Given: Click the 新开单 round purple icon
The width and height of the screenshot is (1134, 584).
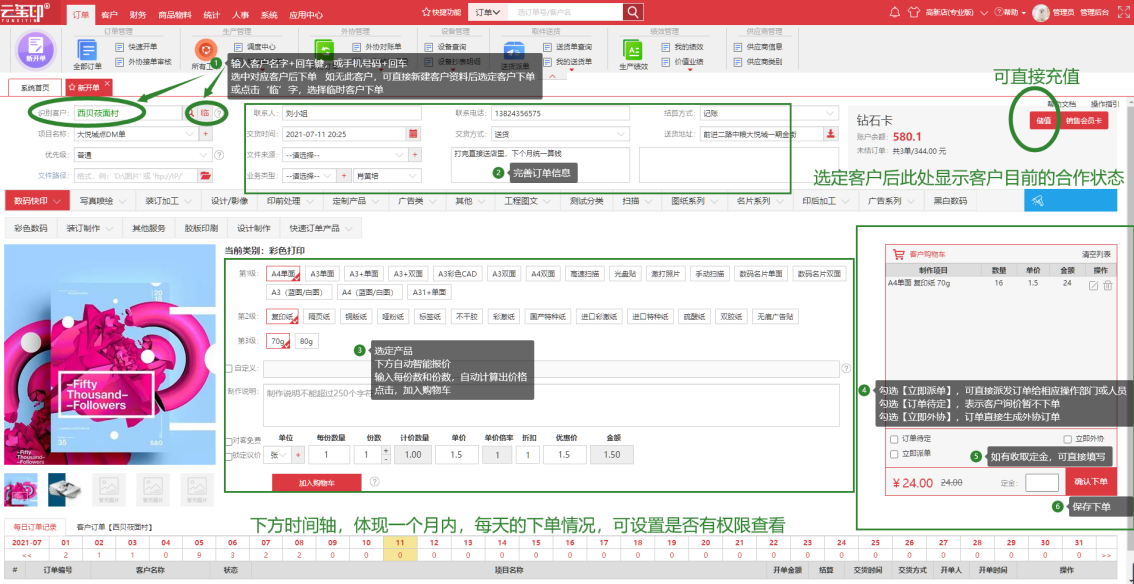Looking at the screenshot, I should [35, 51].
